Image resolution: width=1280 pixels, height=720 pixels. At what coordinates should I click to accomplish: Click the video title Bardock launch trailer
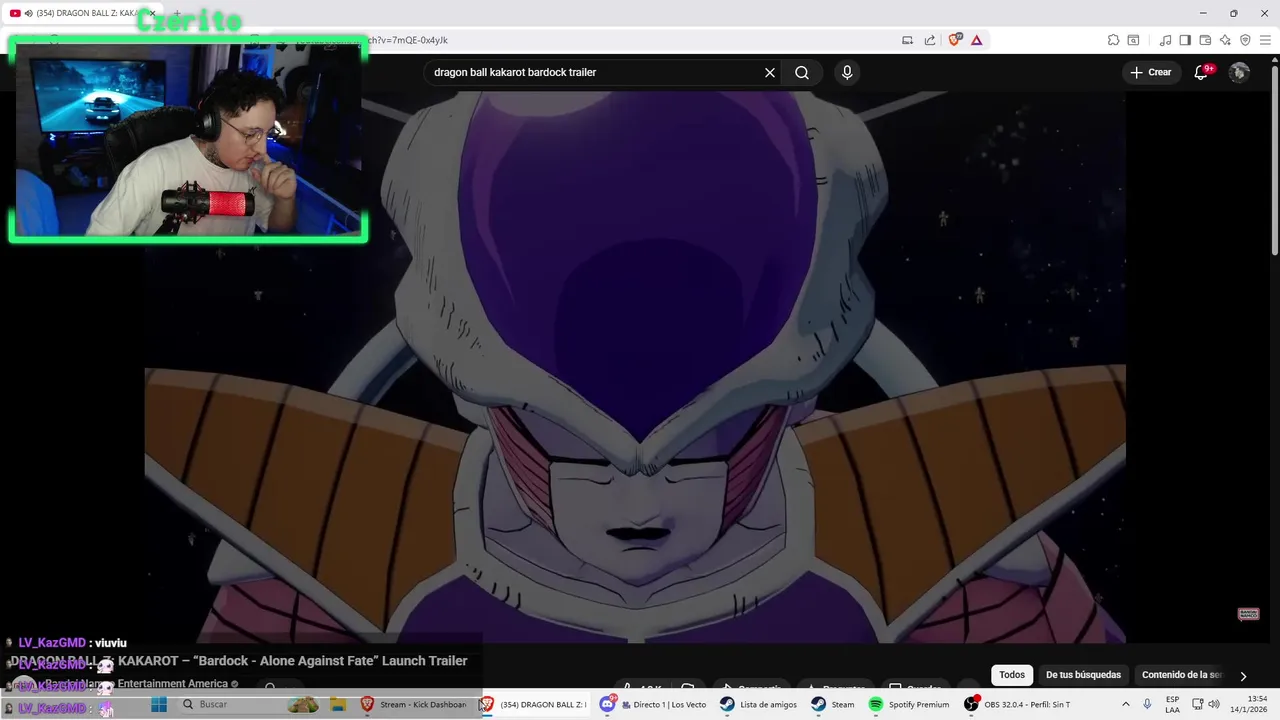(x=239, y=661)
